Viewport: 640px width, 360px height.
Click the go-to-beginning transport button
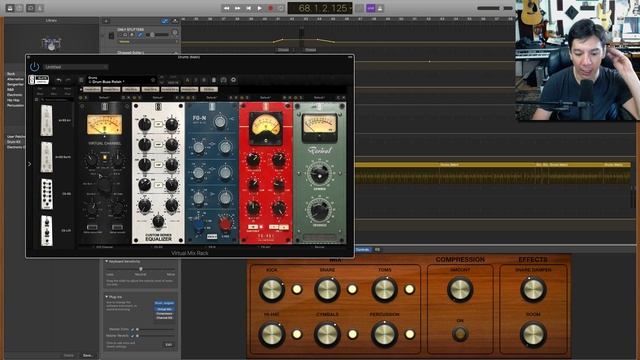[249, 8]
